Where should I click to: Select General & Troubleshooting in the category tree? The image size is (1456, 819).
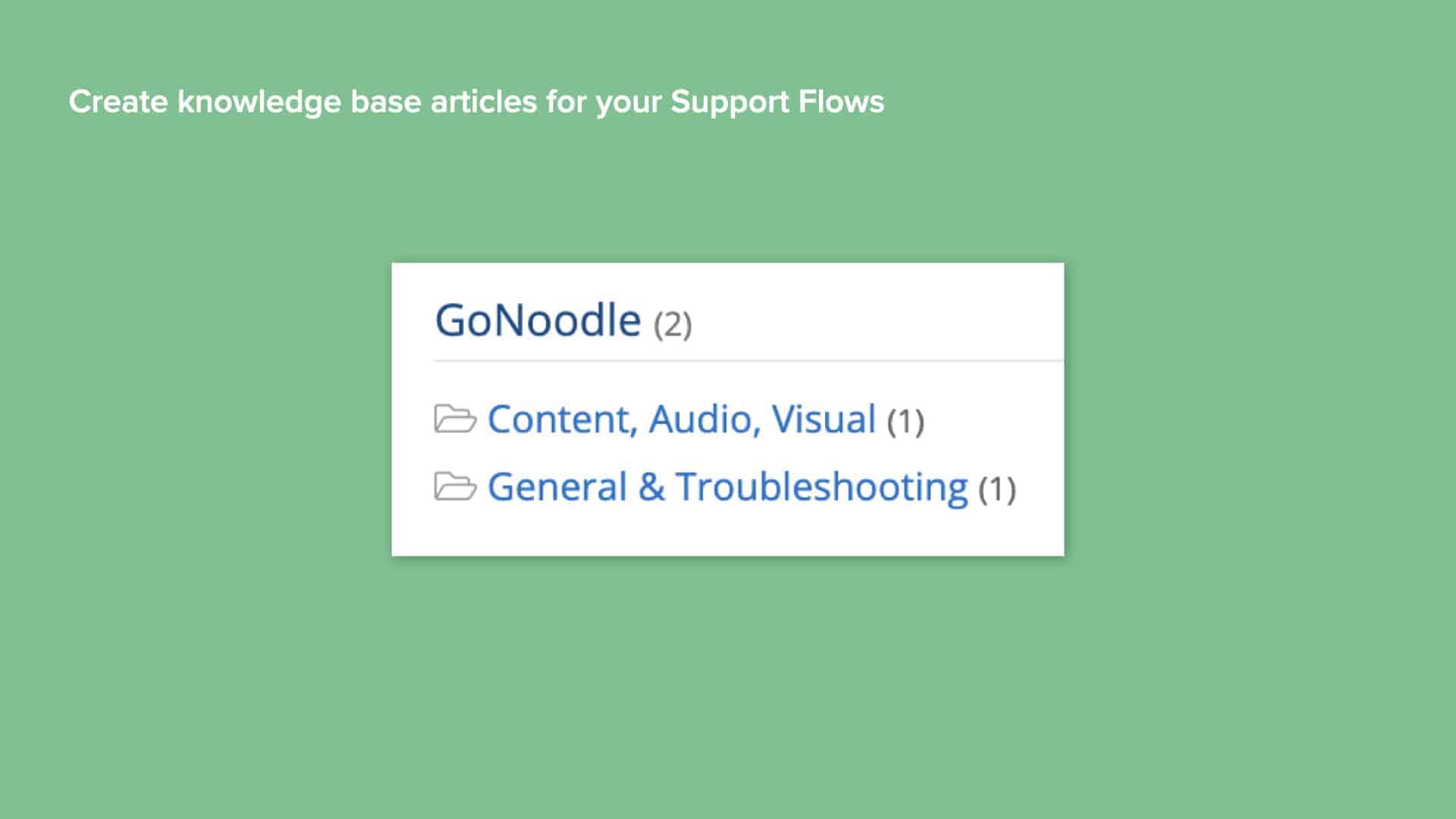coord(726,486)
